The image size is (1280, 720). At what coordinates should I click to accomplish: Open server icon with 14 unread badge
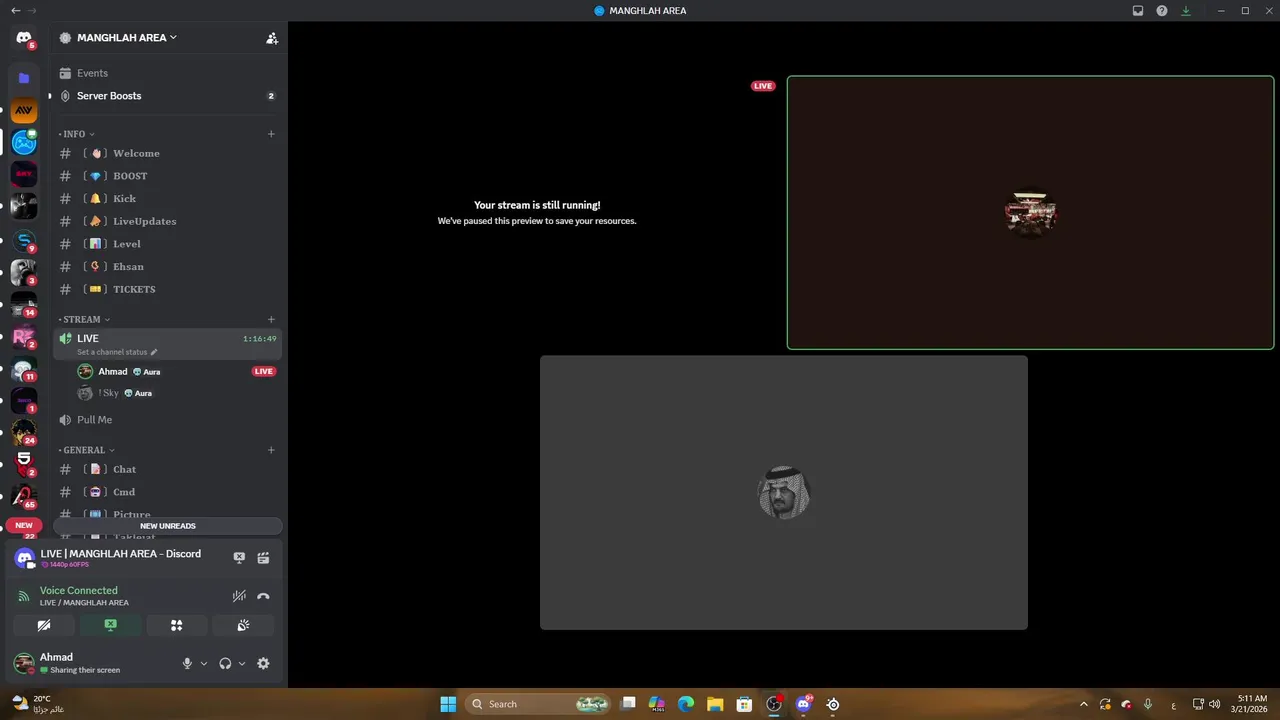[24, 304]
